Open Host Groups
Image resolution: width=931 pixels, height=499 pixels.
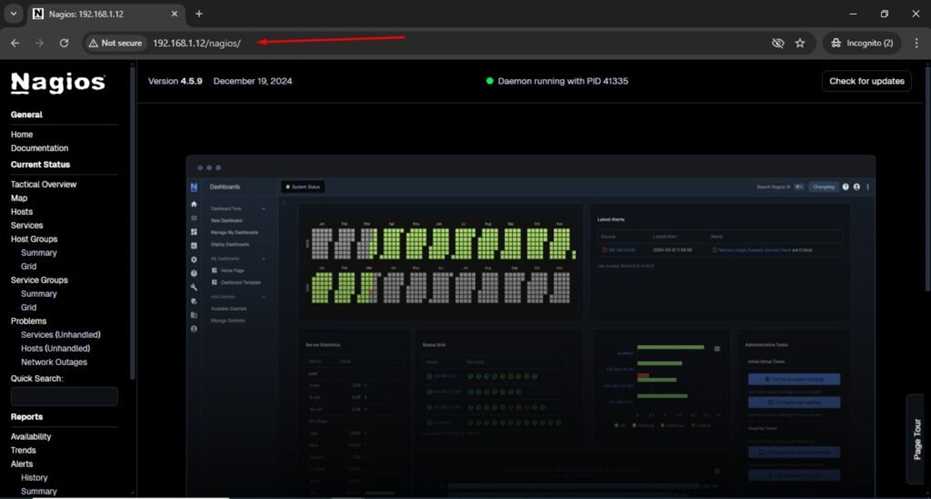pyautogui.click(x=34, y=239)
